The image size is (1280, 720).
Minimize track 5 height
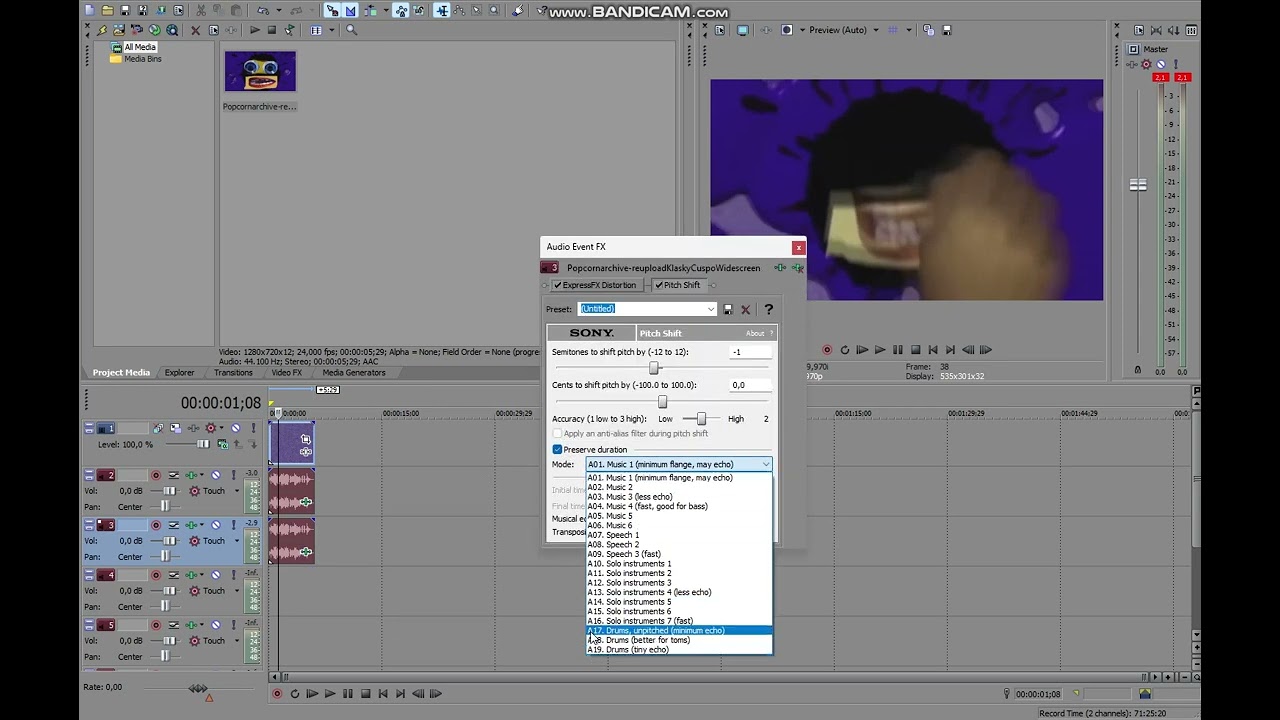coord(89,622)
